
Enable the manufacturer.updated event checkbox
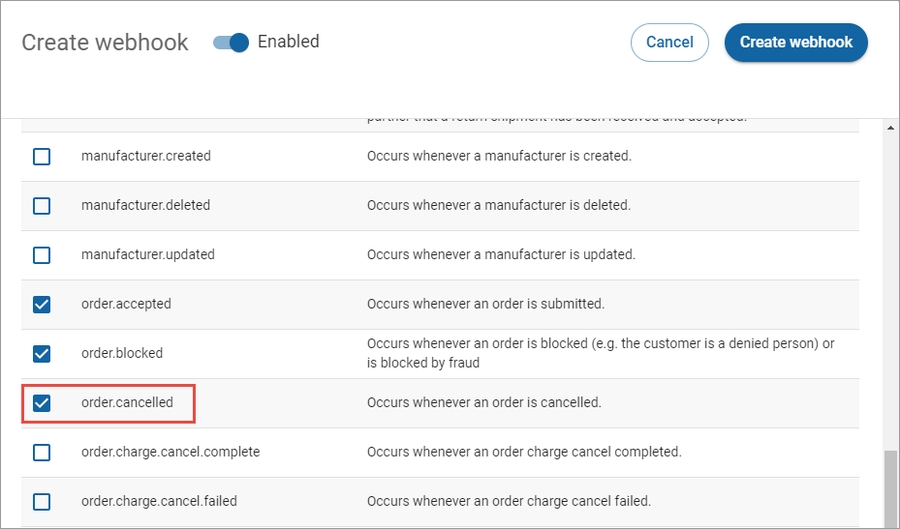[42, 255]
